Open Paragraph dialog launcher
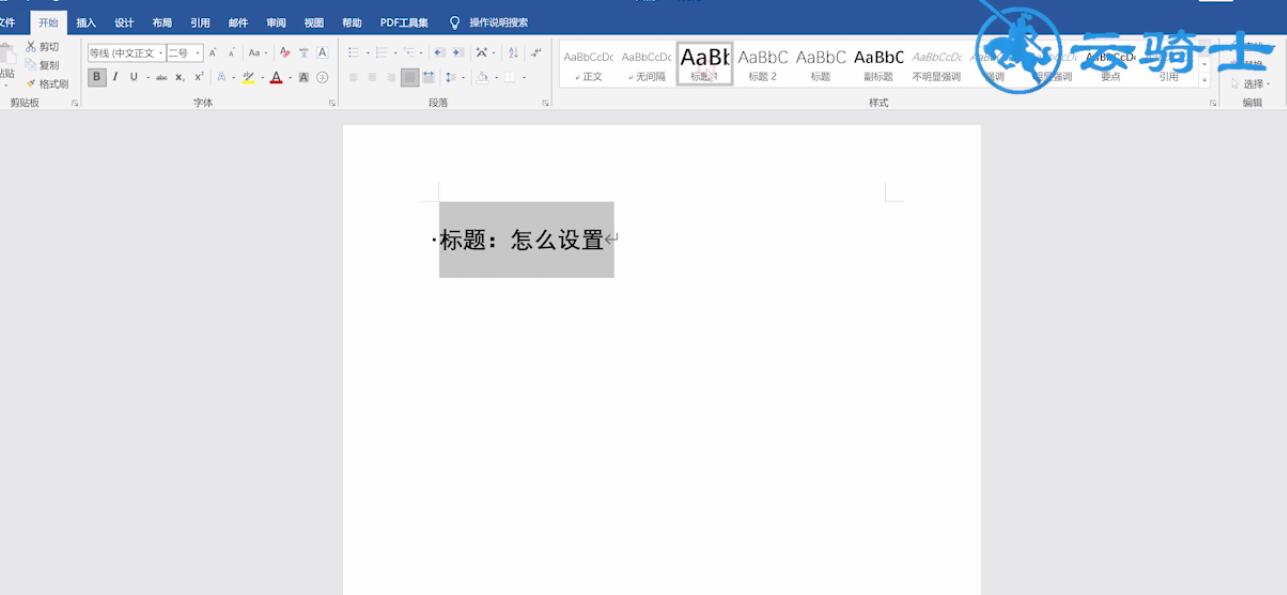Screen dimensions: 1287x595 [546, 103]
